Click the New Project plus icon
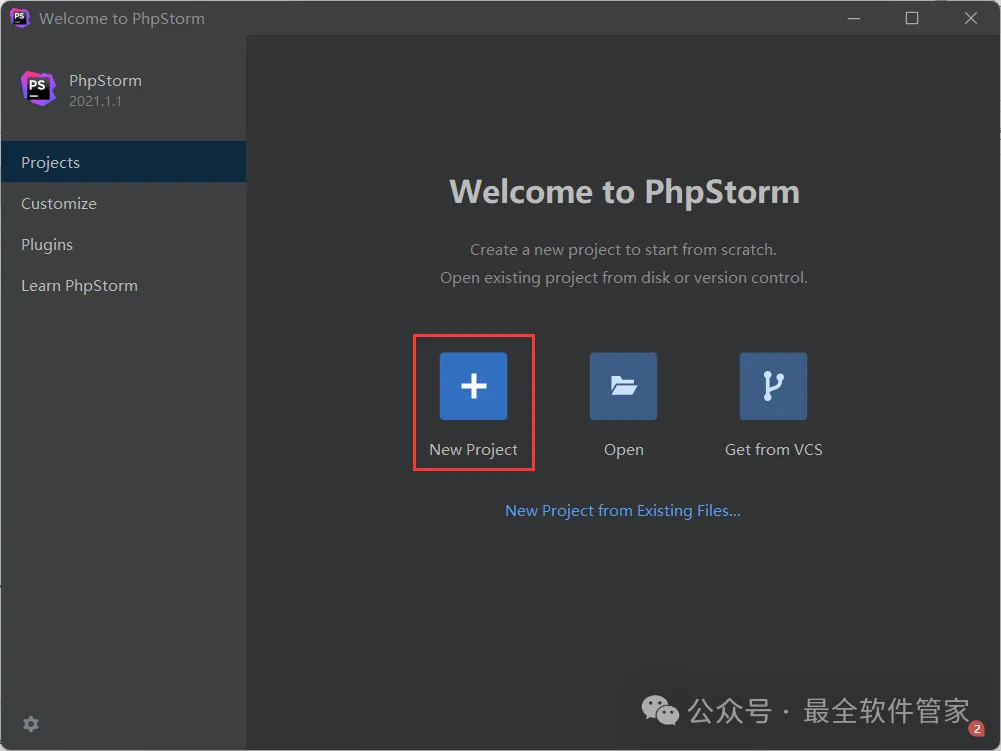Viewport: 1001px width, 751px height. [x=473, y=386]
